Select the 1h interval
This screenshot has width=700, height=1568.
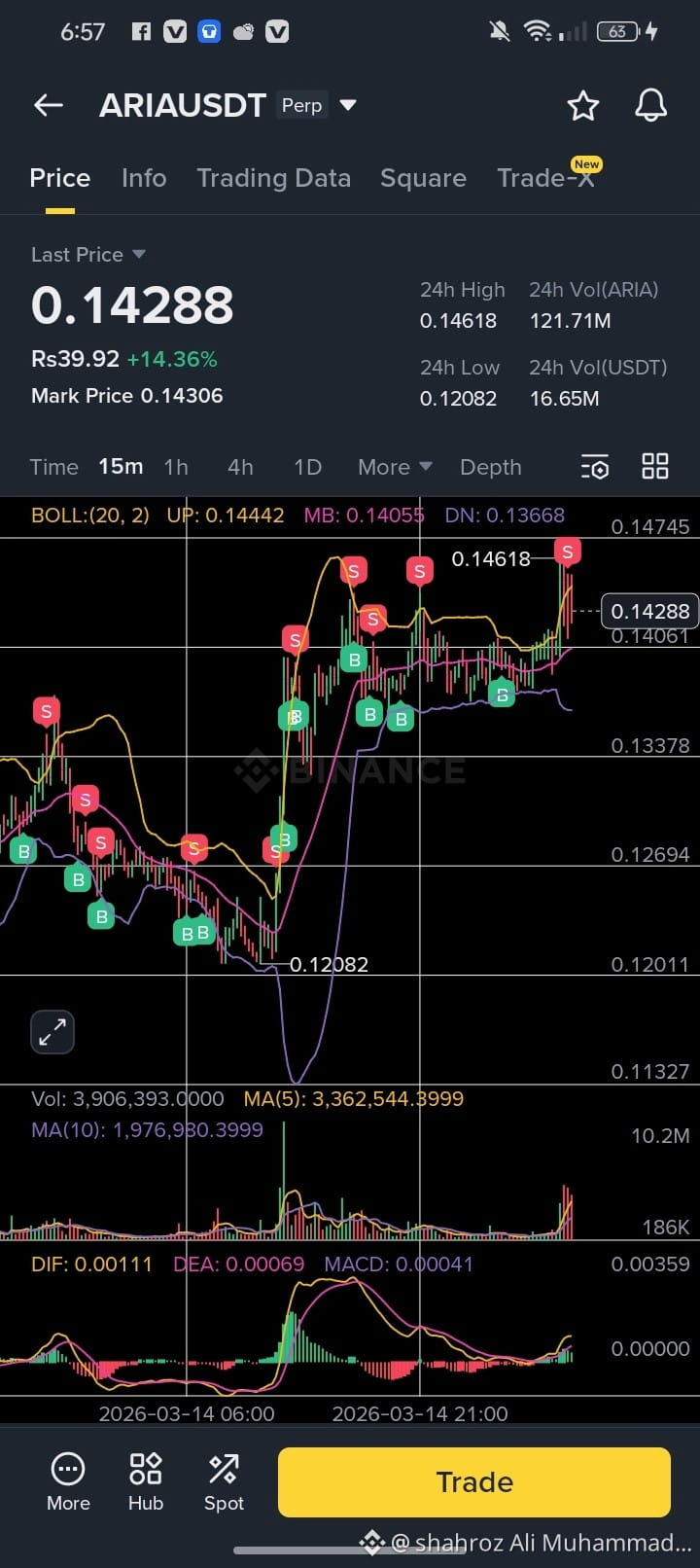point(176,467)
